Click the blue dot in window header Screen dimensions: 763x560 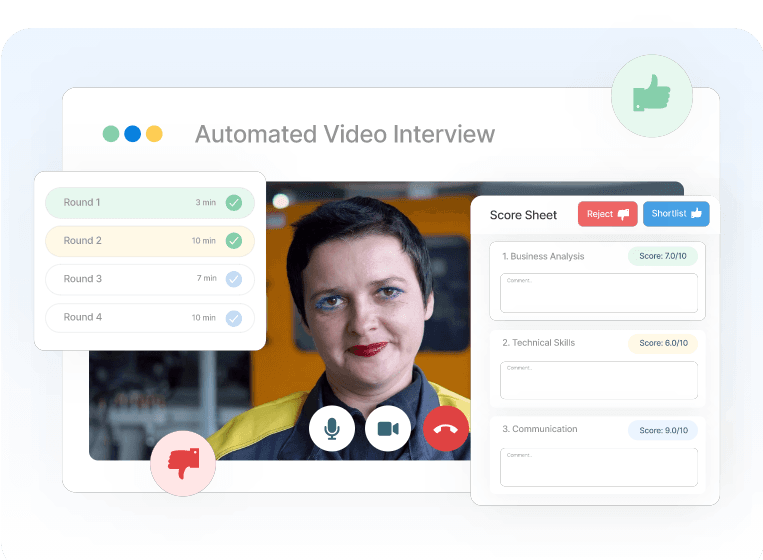[132, 134]
